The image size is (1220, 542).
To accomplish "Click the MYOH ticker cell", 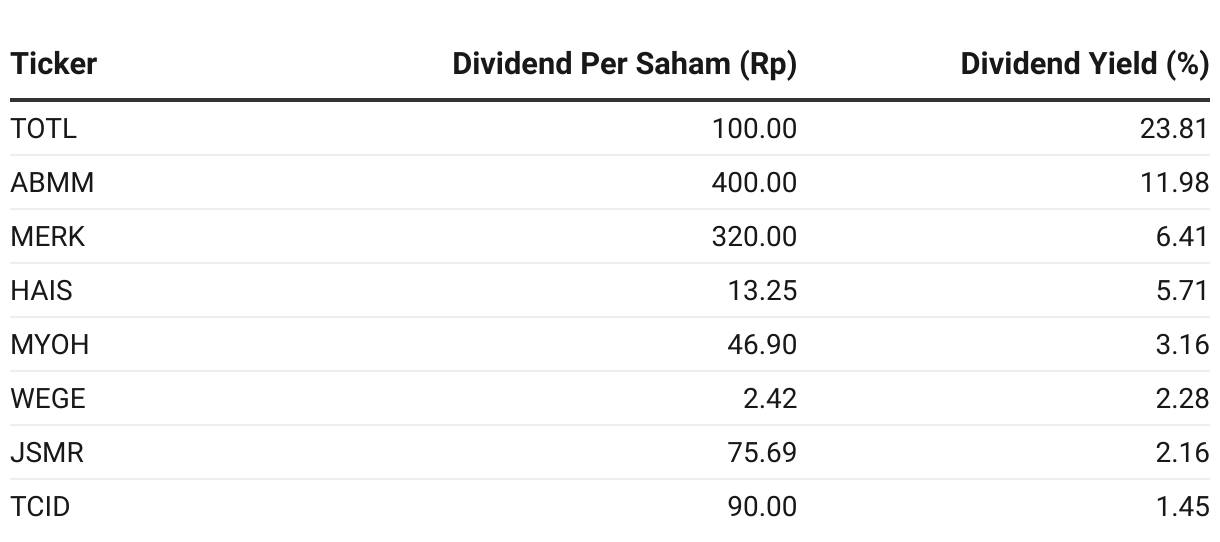I will pyautogui.click(x=50, y=345).
